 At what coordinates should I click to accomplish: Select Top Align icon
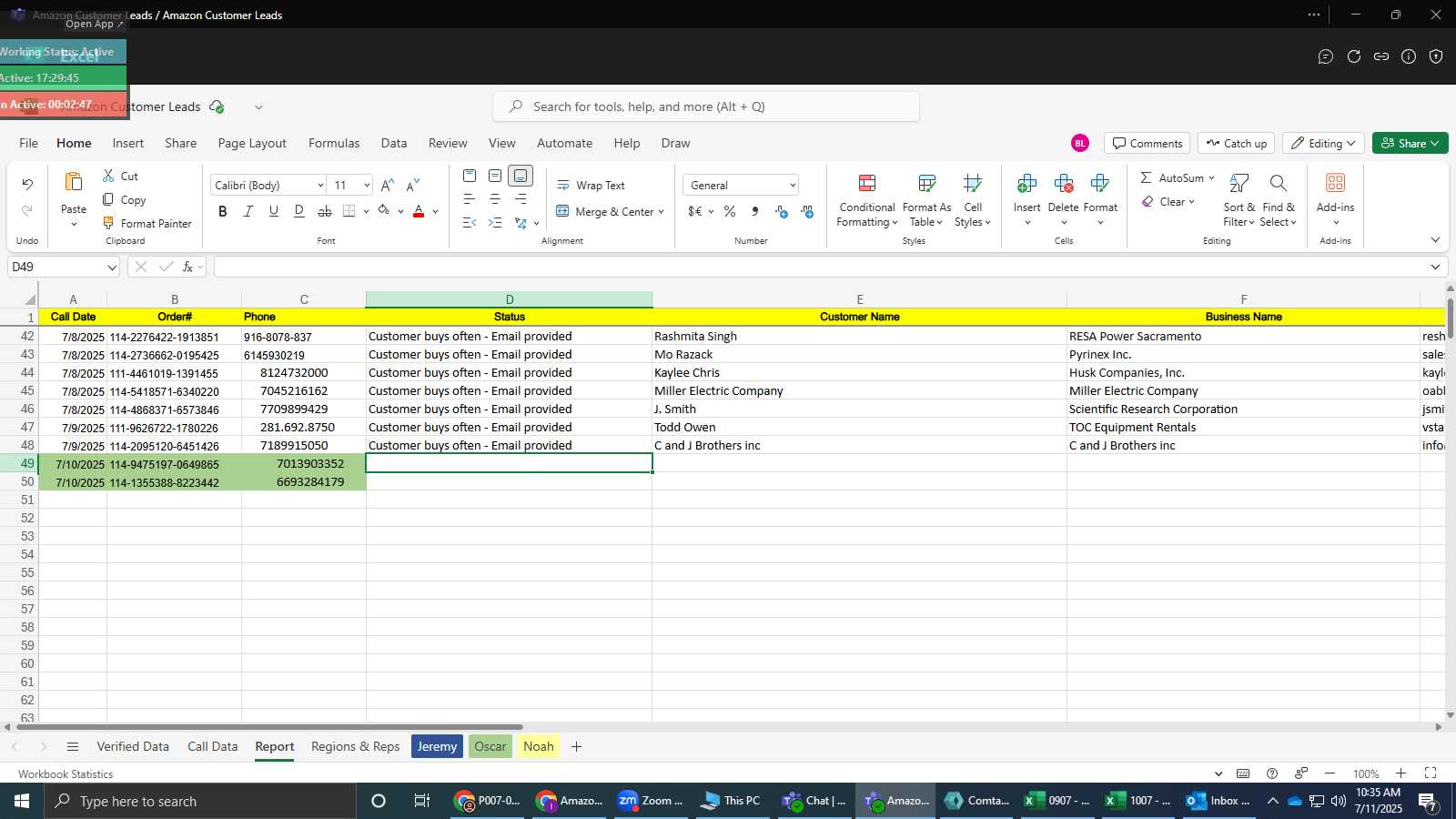click(x=470, y=176)
